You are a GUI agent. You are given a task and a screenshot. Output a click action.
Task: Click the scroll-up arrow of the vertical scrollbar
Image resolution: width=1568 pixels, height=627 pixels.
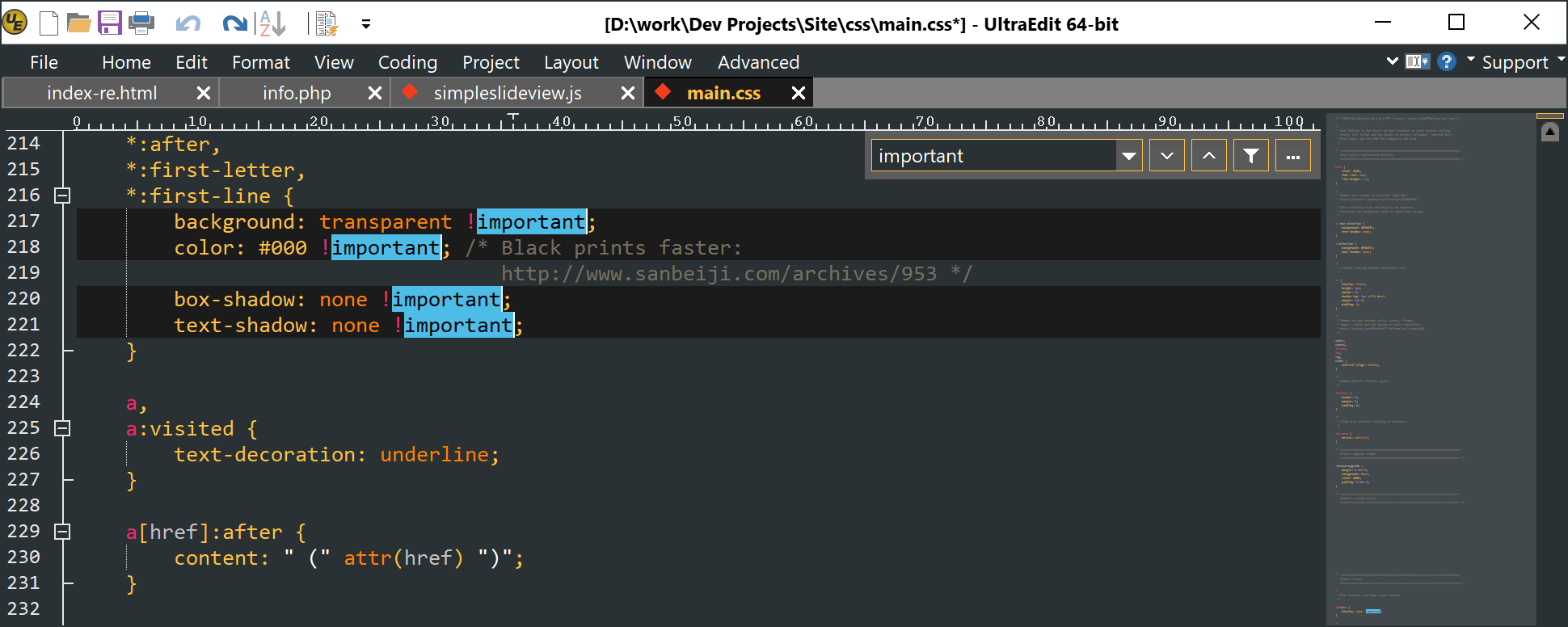click(1549, 132)
